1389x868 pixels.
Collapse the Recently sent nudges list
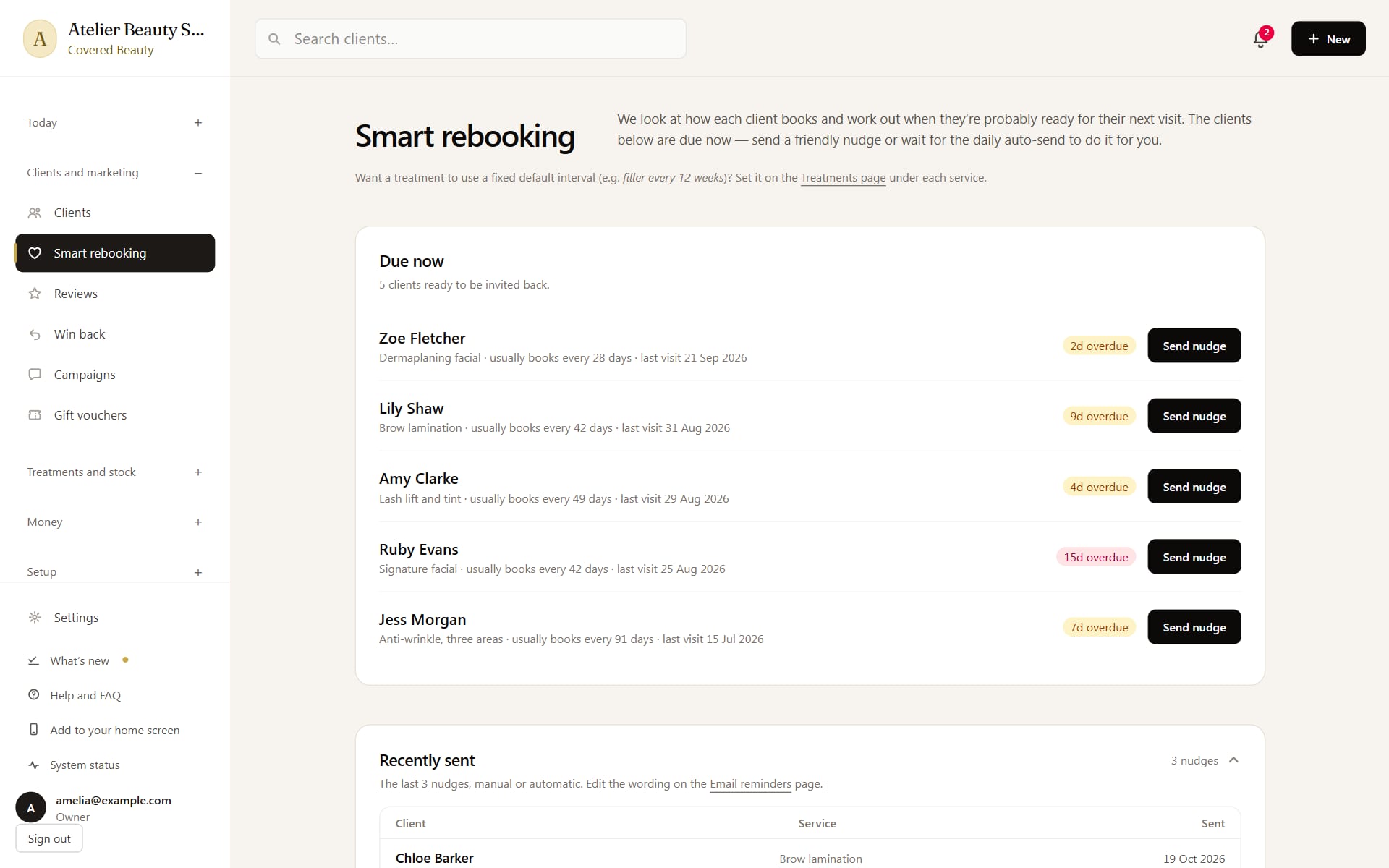tap(1233, 760)
